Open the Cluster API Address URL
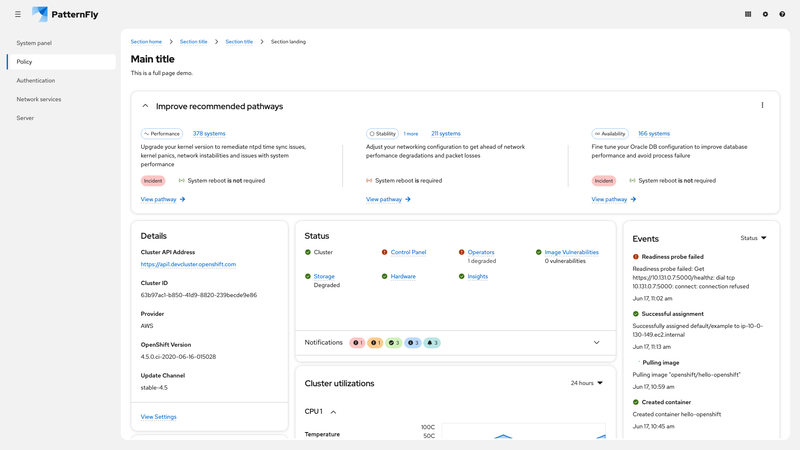 click(188, 264)
